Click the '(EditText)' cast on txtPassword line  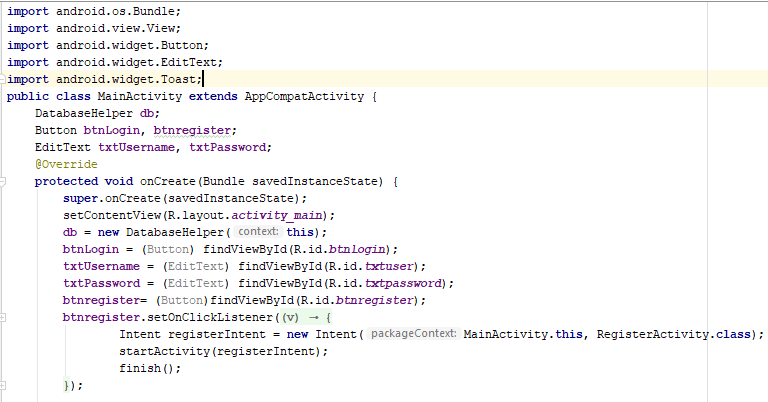pyautogui.click(x=195, y=284)
